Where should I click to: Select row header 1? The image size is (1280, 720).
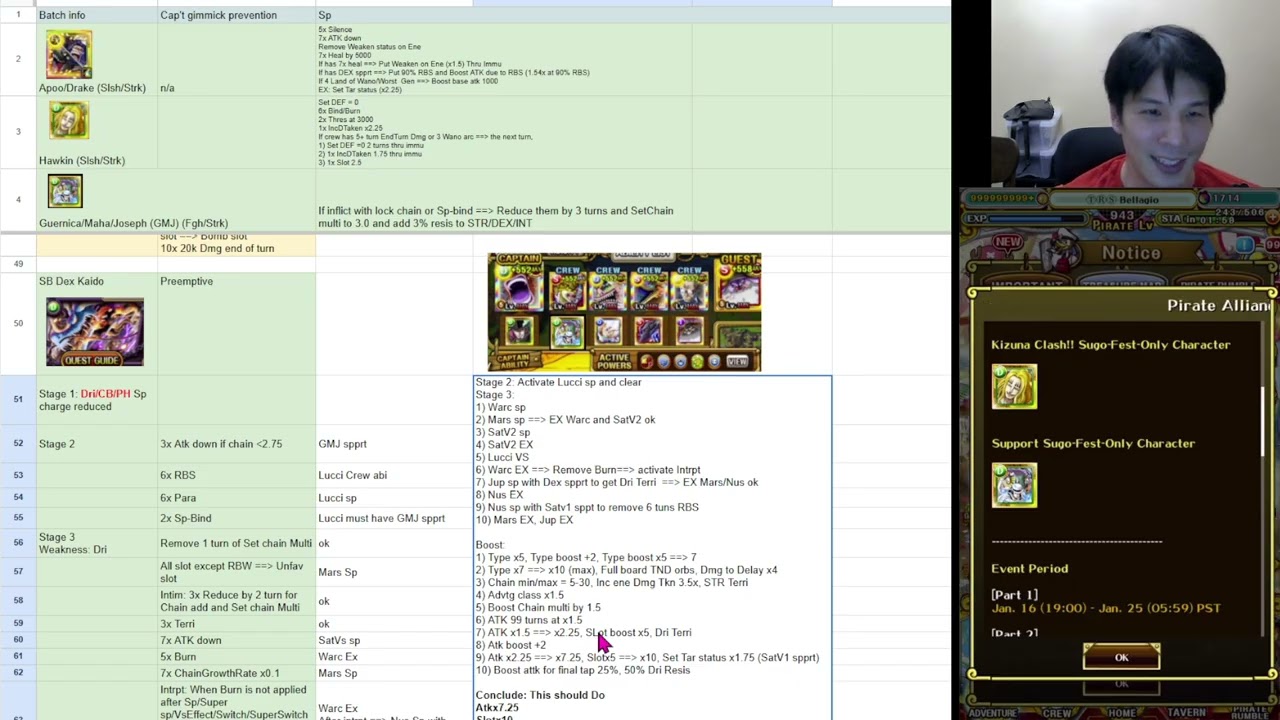[x=18, y=15]
